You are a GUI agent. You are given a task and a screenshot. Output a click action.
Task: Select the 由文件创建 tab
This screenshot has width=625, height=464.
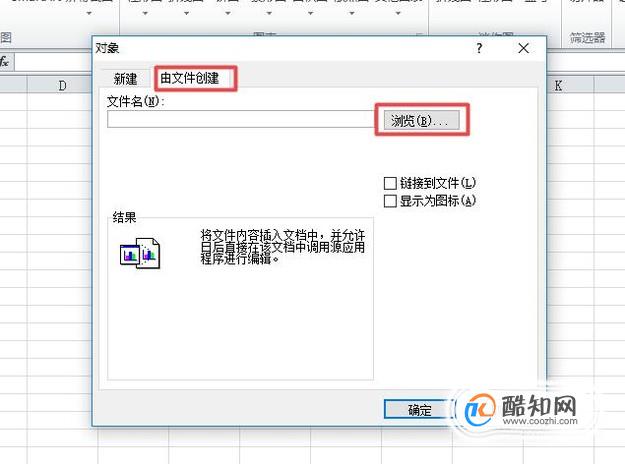190,78
